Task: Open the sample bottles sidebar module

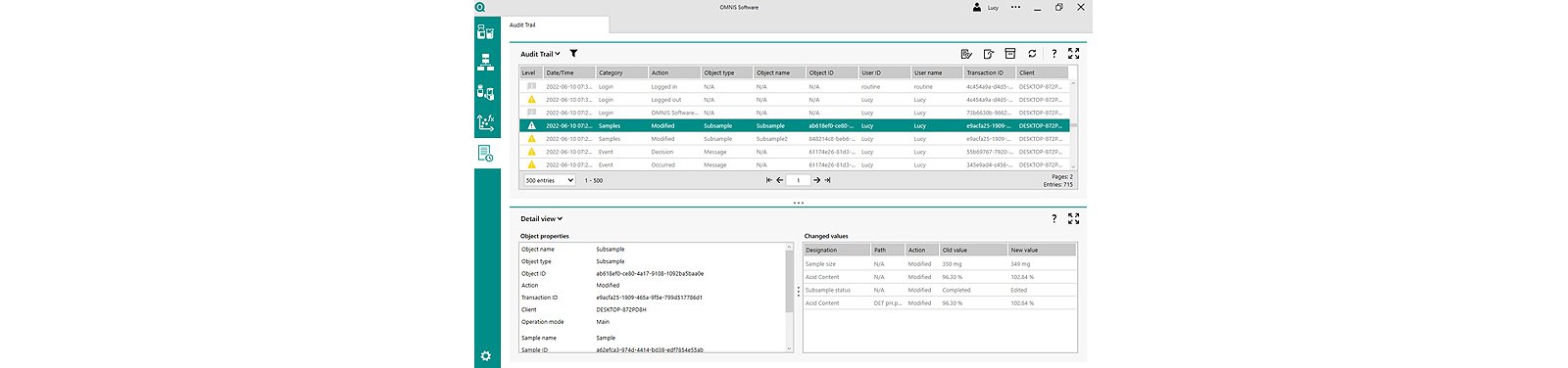Action: pyautogui.click(x=486, y=92)
